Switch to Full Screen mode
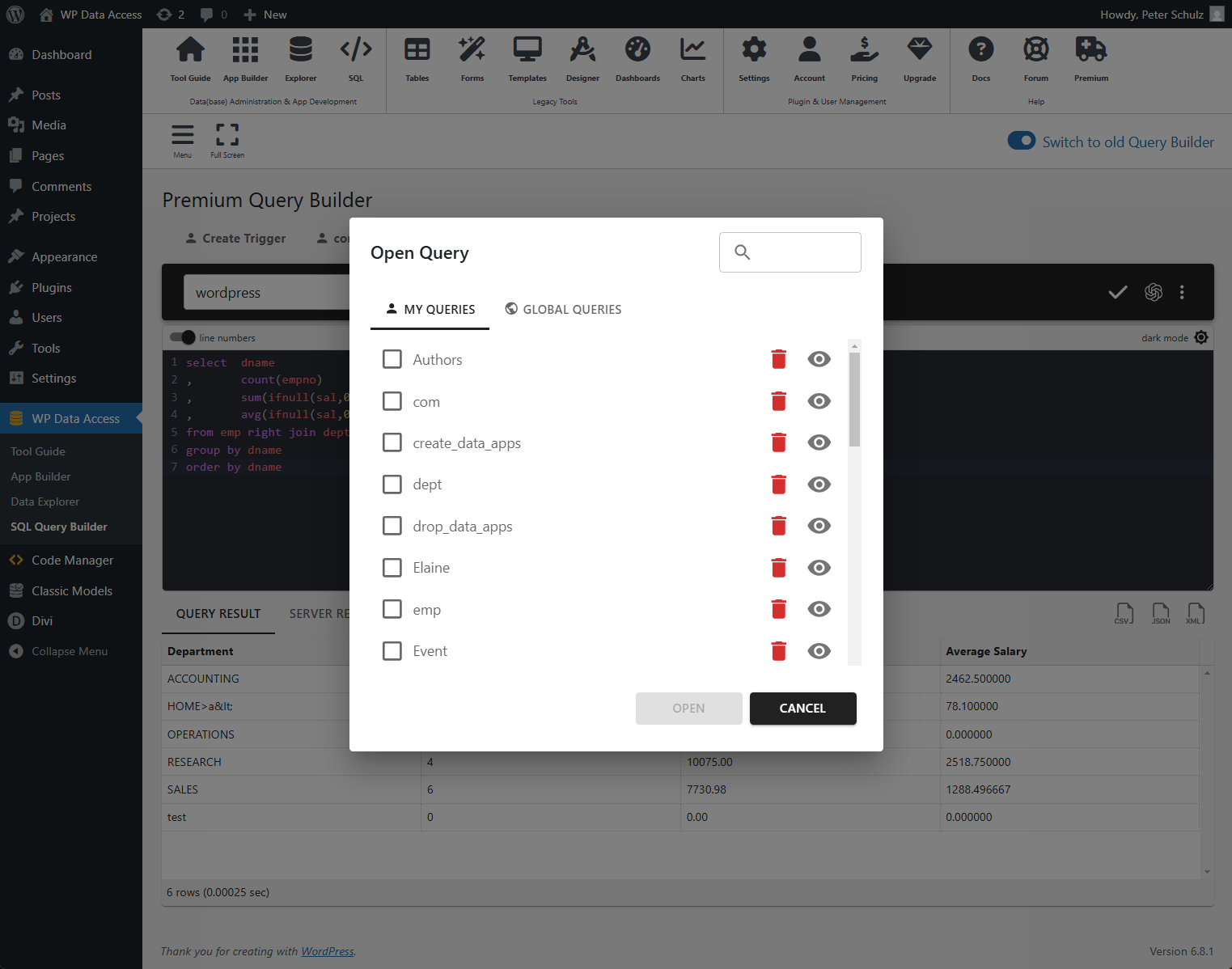 point(227,134)
